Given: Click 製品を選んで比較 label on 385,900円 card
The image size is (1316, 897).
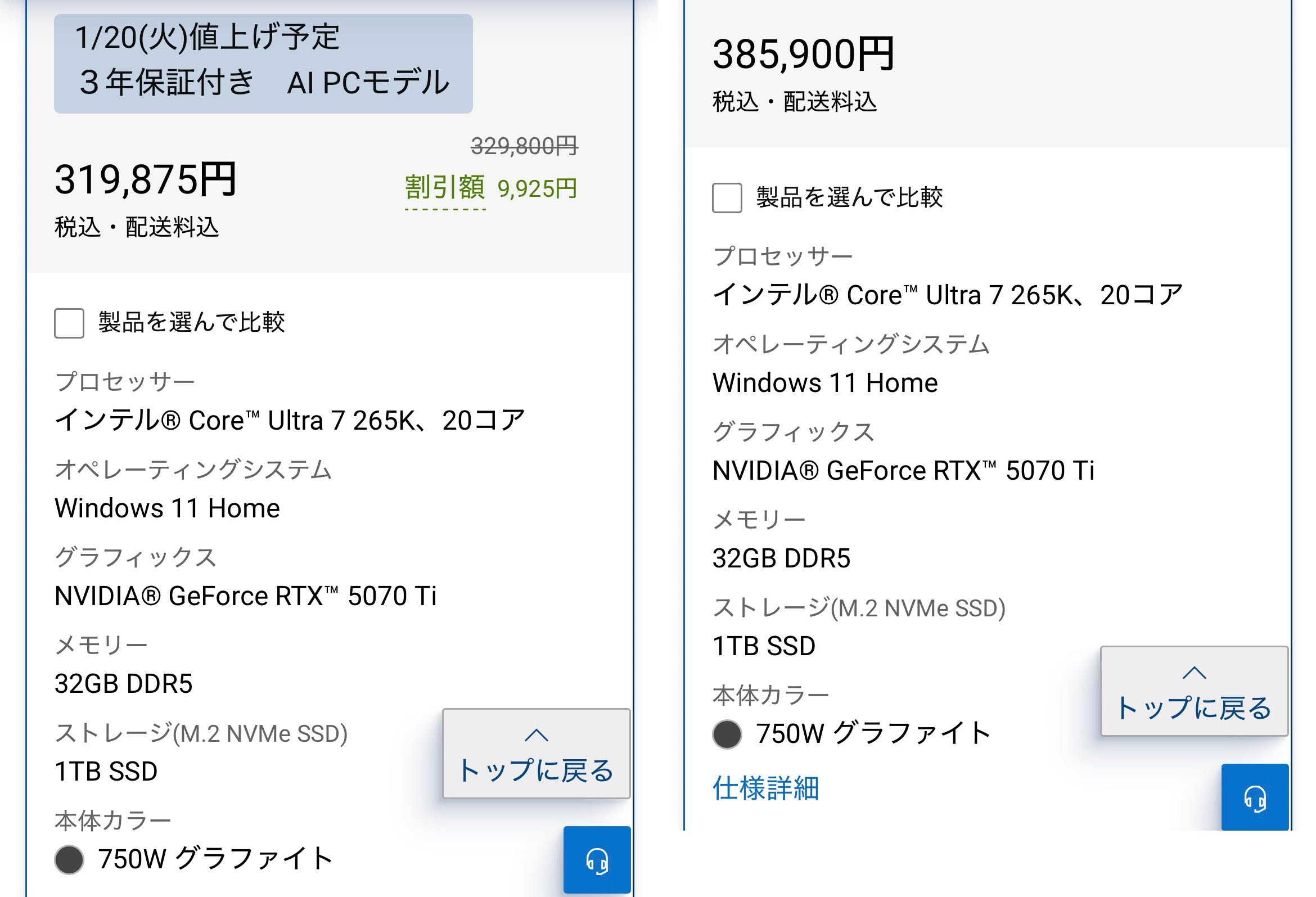Looking at the screenshot, I should 849,197.
